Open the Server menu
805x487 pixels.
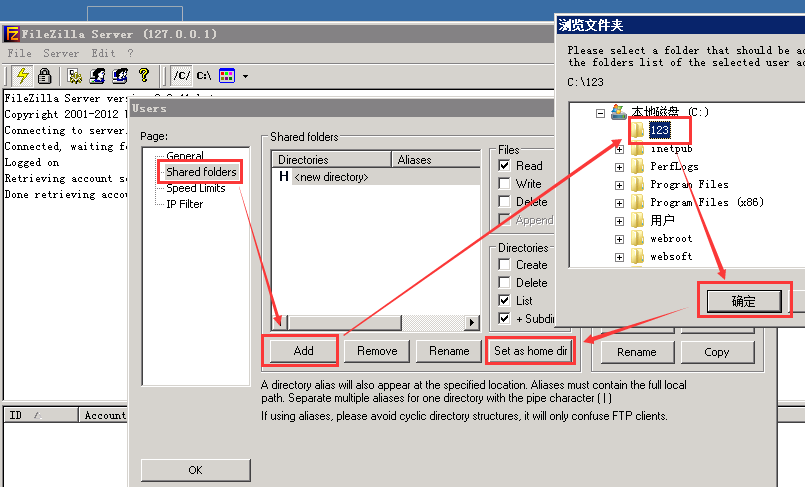point(60,53)
